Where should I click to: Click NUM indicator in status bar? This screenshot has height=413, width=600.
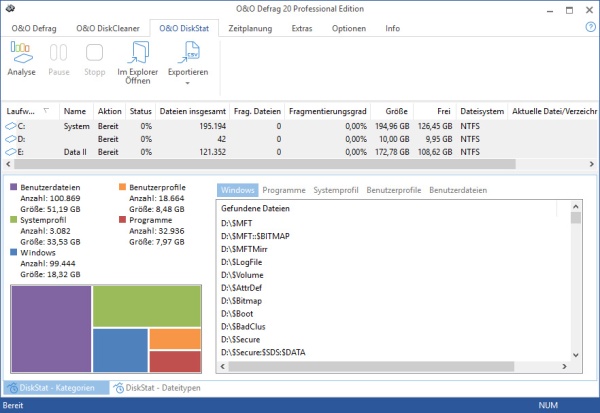click(x=548, y=405)
